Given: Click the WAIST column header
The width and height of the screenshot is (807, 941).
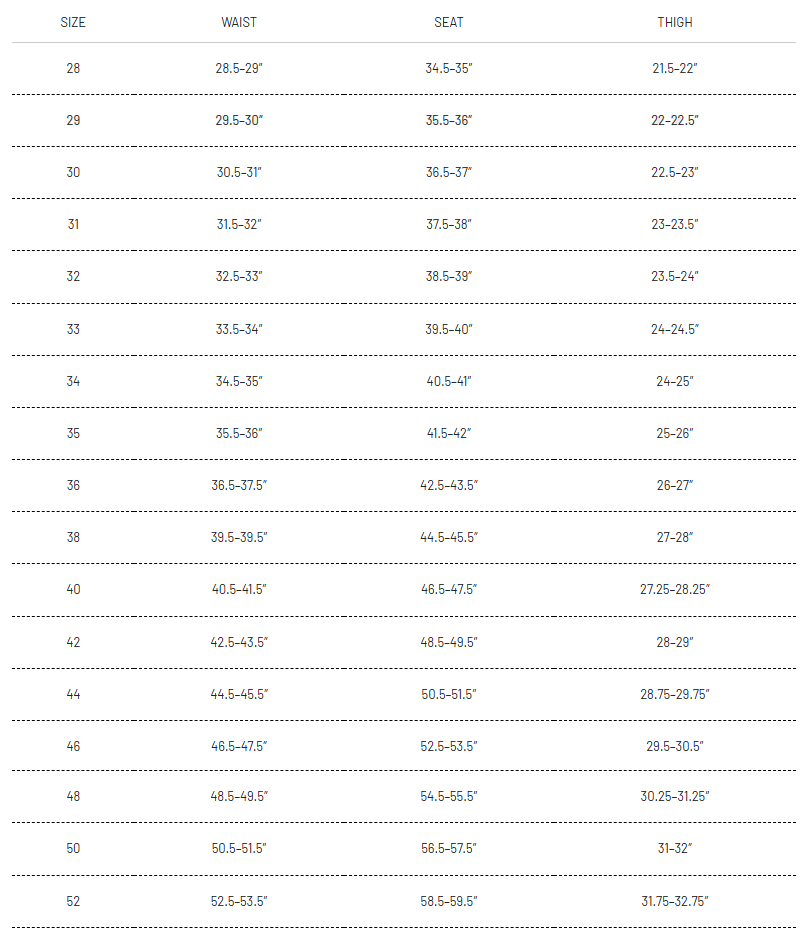Looking at the screenshot, I should tap(239, 22).
